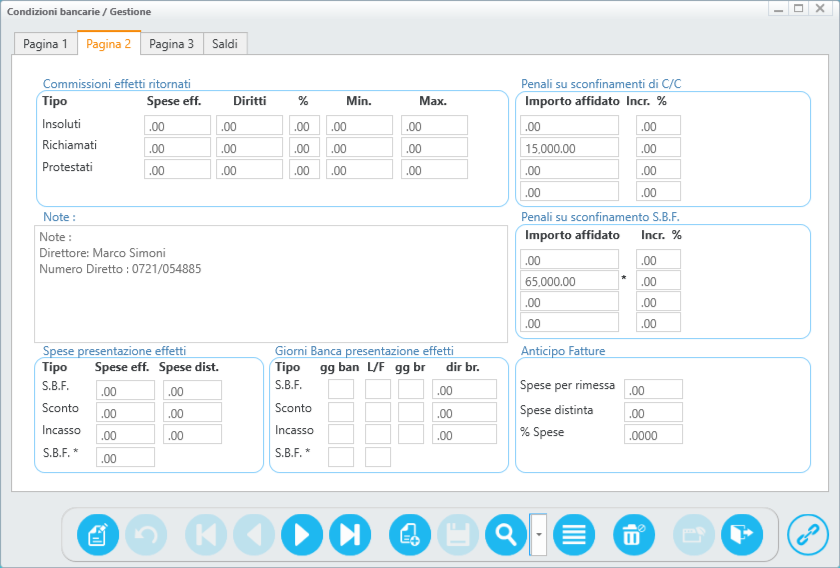Viewport: 840px width, 568px height.
Task: Click the chain link icon
Action: [x=808, y=534]
